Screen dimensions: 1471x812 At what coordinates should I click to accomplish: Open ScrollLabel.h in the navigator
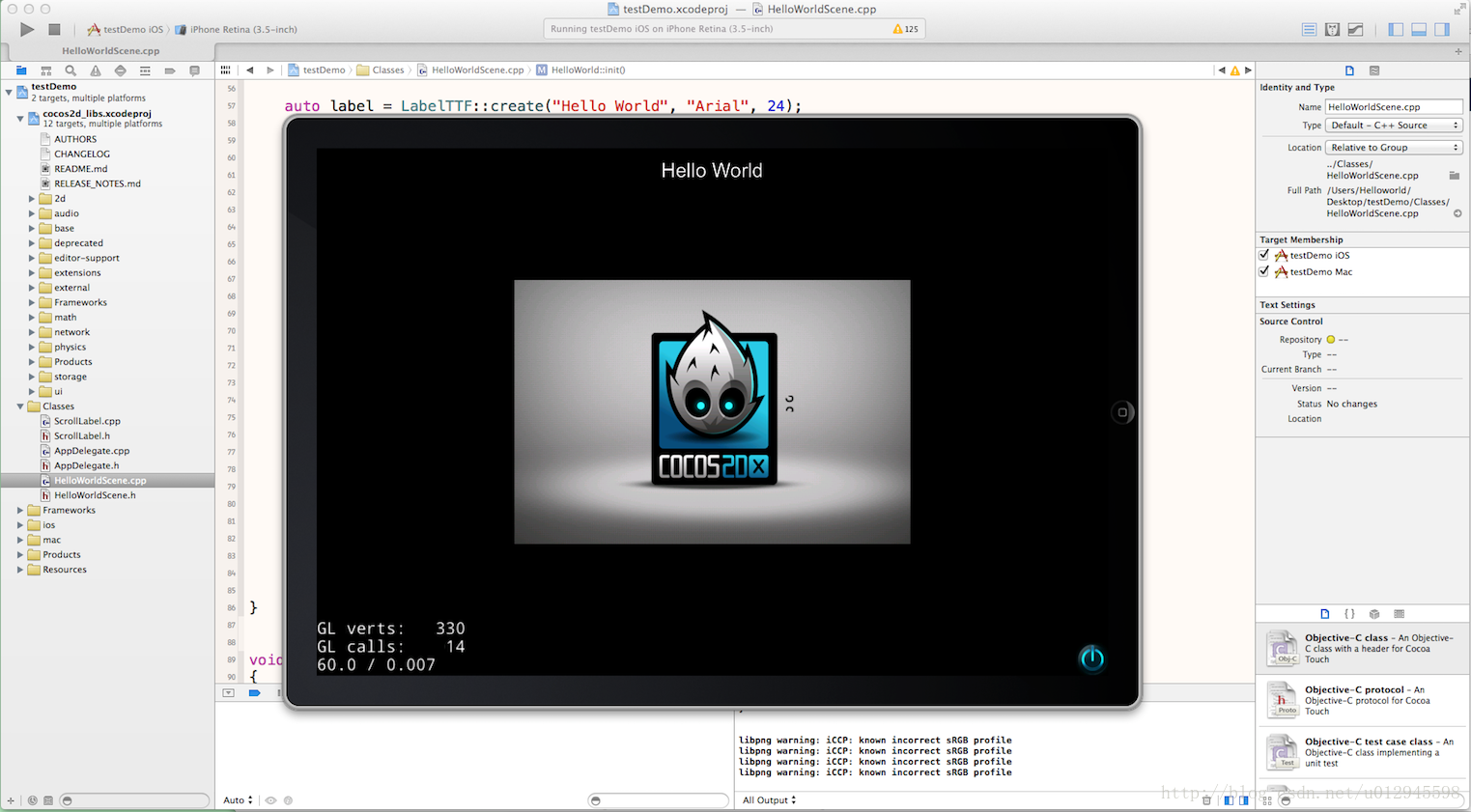pyautogui.click(x=82, y=436)
